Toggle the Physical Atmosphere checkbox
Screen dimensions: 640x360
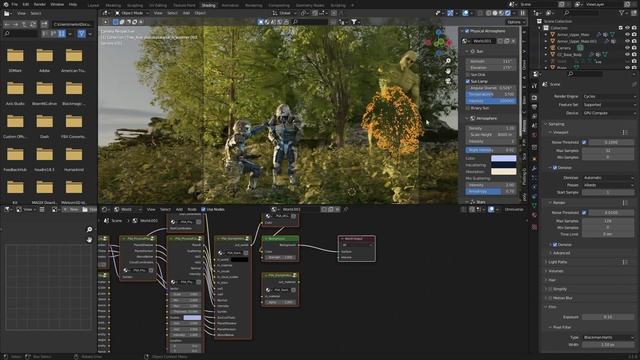point(467,31)
